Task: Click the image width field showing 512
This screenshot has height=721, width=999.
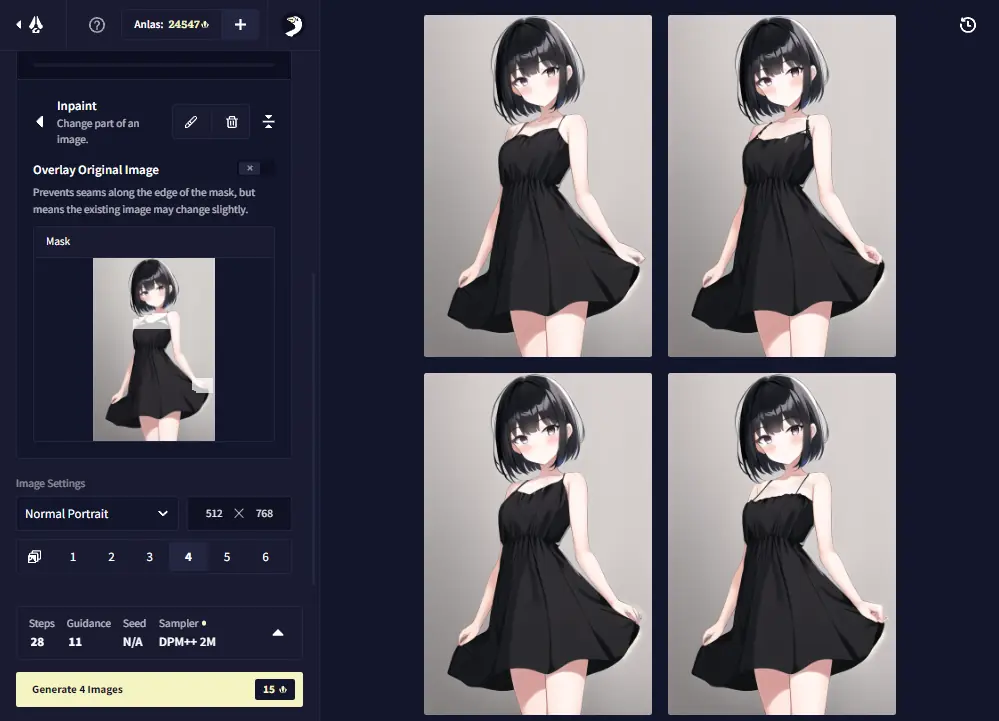Action: click(214, 513)
